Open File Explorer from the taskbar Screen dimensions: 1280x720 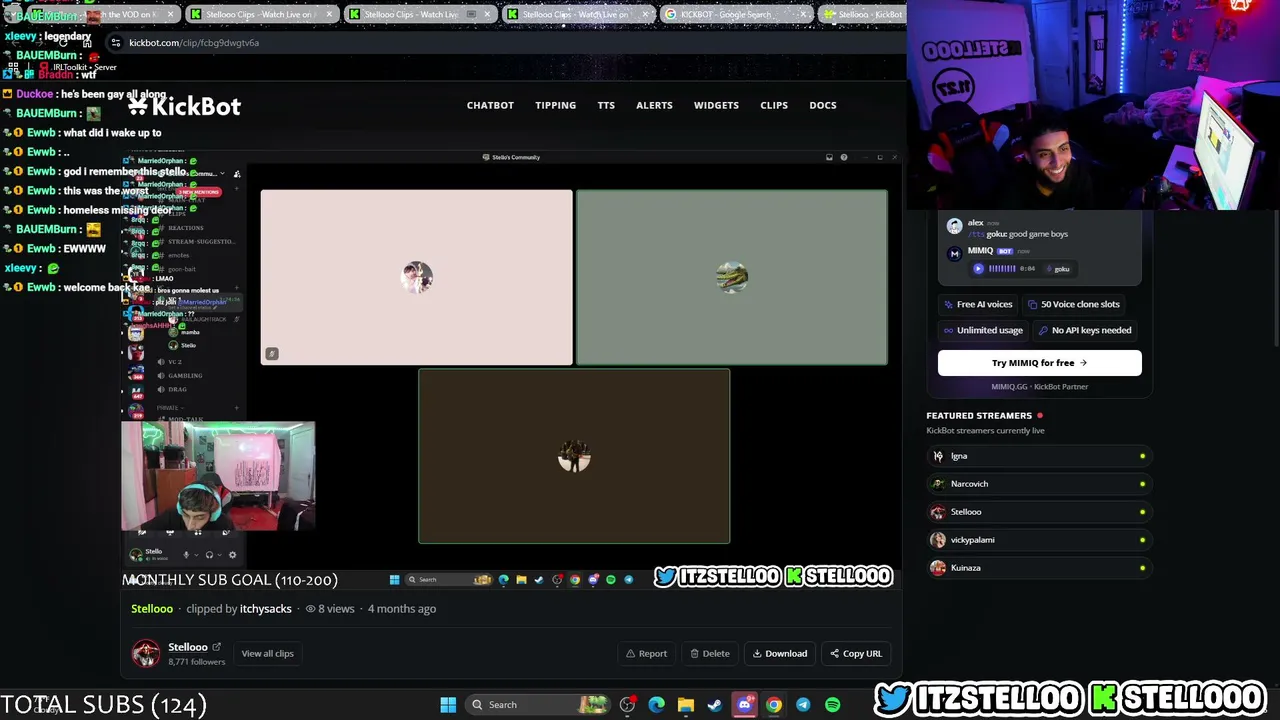click(x=686, y=705)
